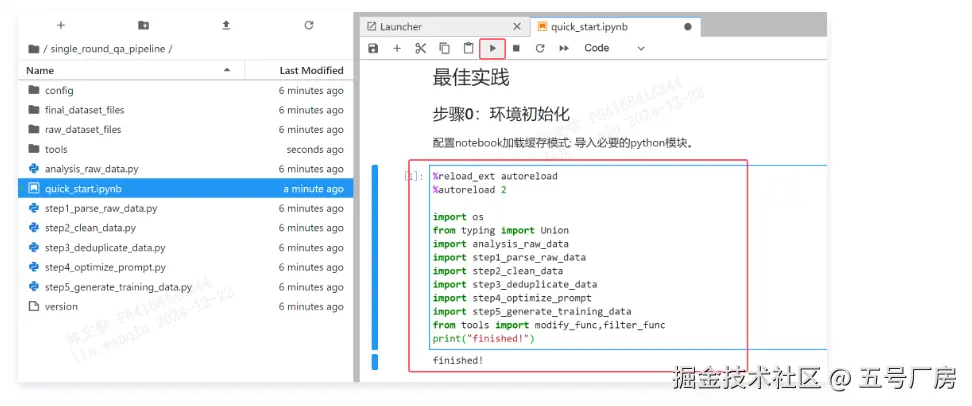Open the final_dataset_files folder
The image size is (972, 406).
click(x=186, y=110)
